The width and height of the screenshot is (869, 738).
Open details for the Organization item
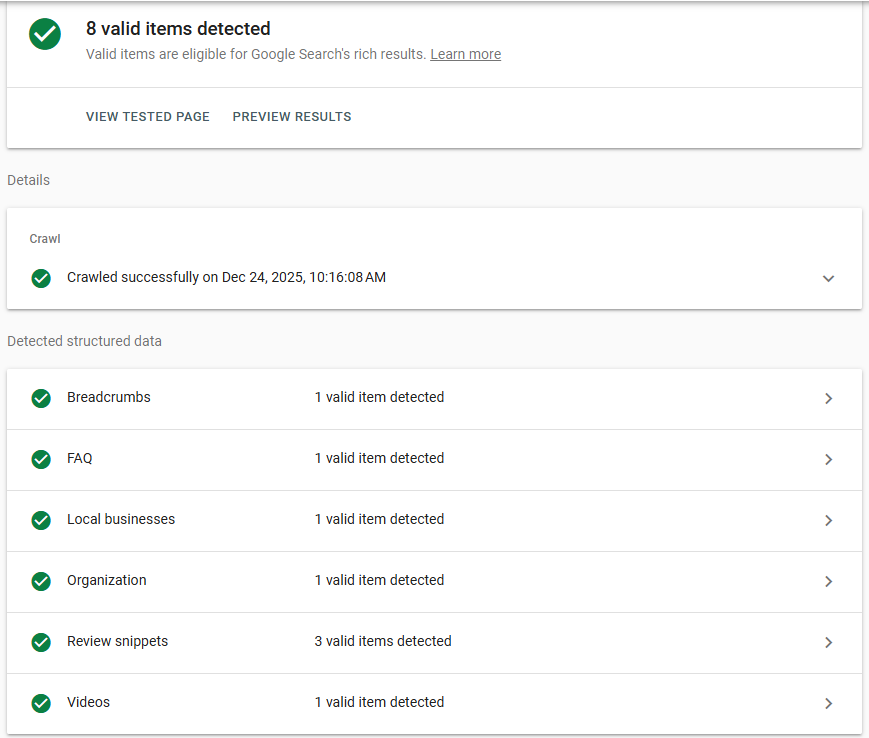click(x=828, y=581)
